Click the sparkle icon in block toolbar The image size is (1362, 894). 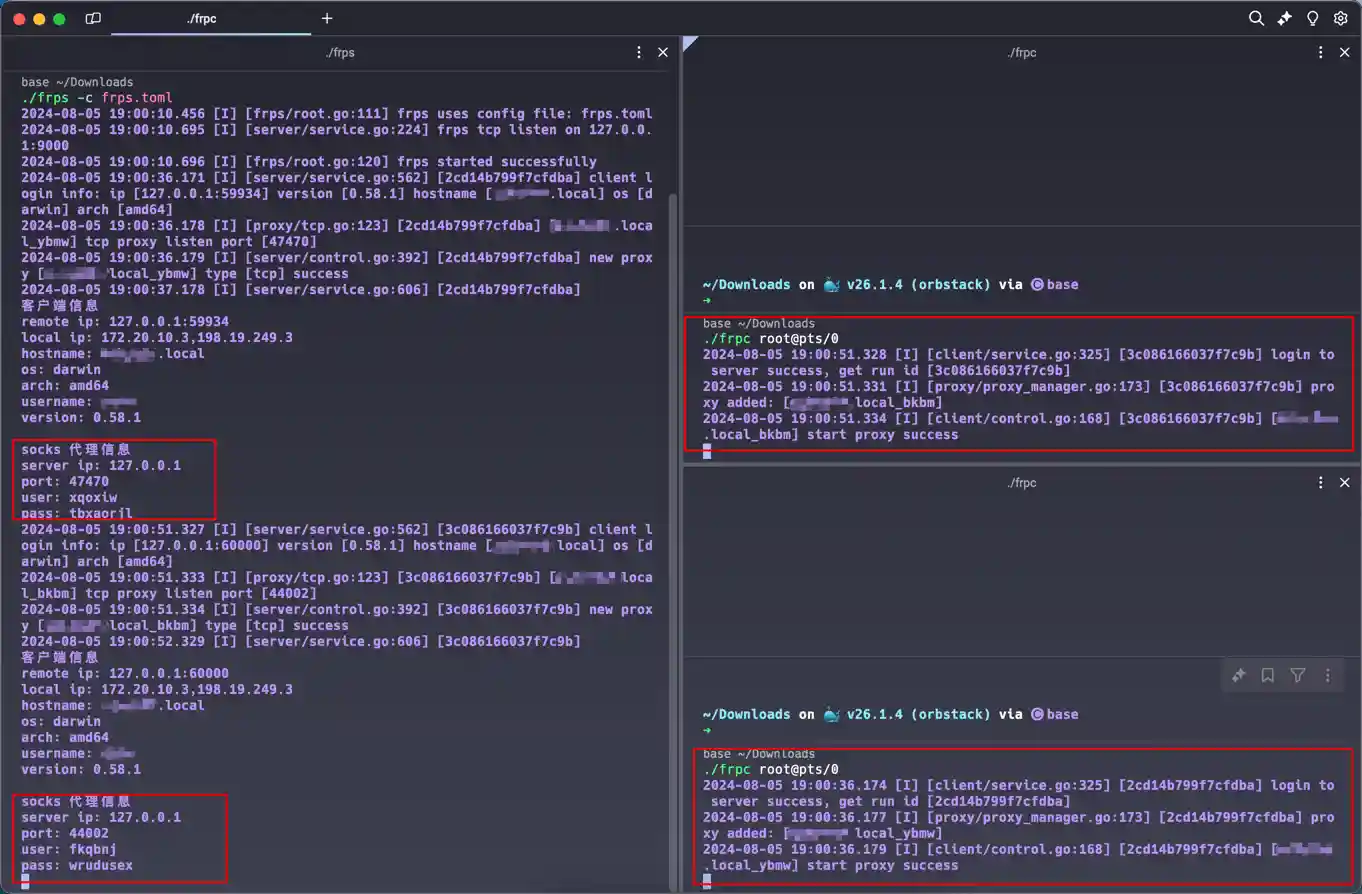[1238, 676]
